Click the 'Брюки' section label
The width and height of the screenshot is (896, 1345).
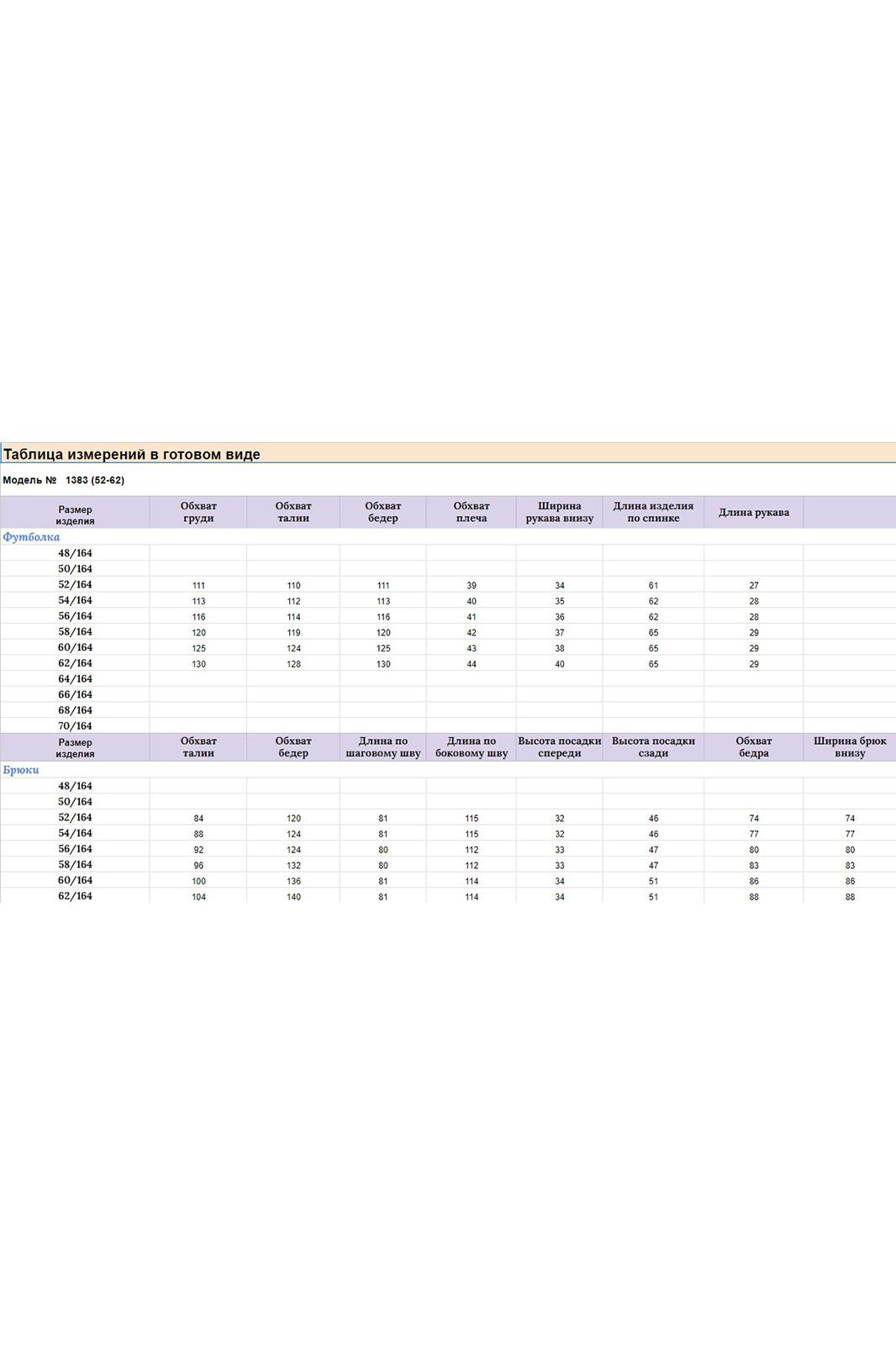point(21,769)
